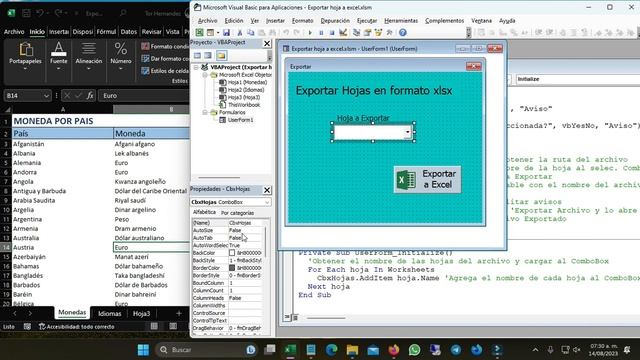This screenshot has height=360, width=640.
Task: Click the Excel Save icon in quick access toolbar
Action: 27,13
